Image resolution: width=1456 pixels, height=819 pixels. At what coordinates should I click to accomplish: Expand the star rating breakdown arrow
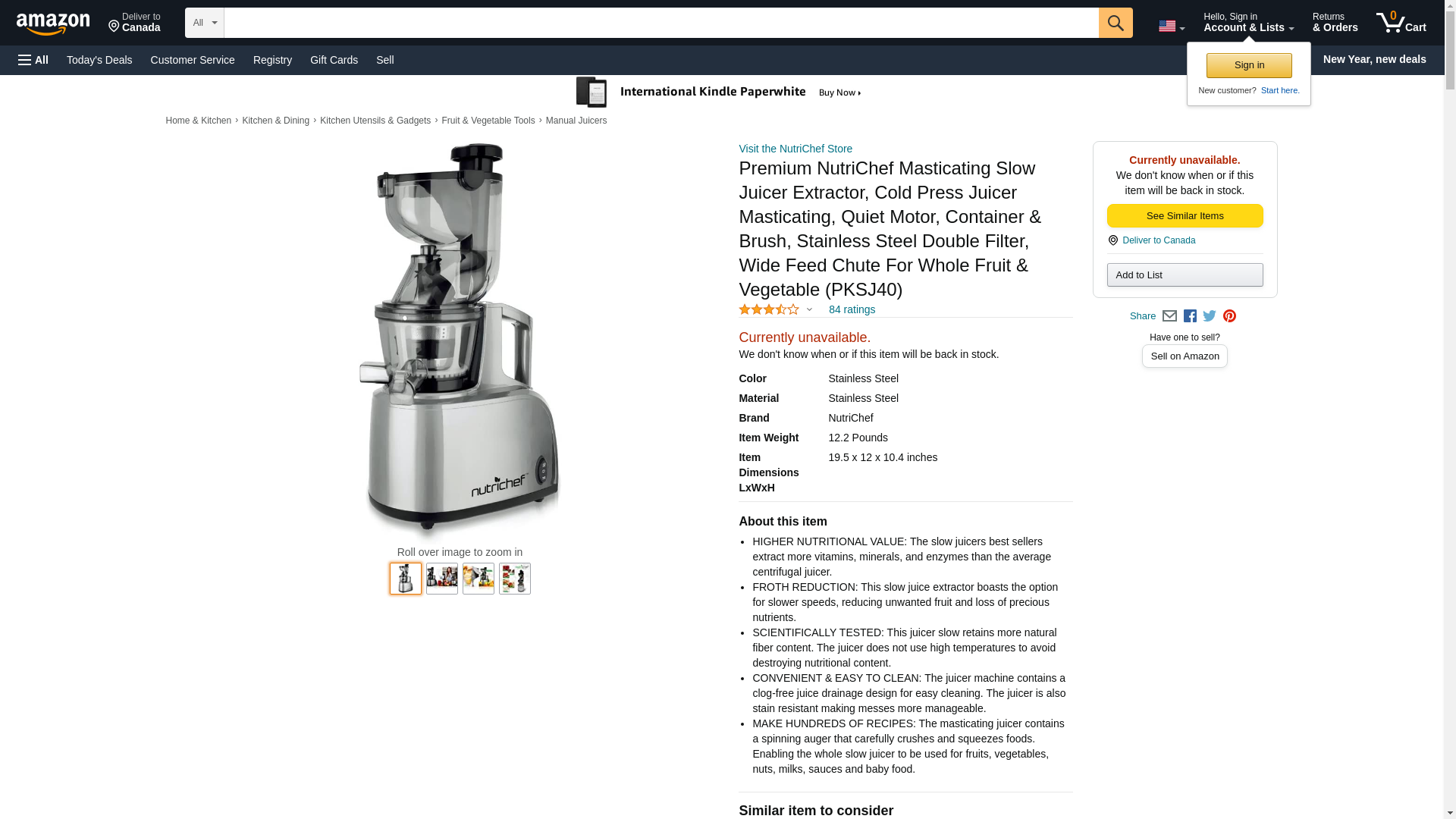coord(809,309)
